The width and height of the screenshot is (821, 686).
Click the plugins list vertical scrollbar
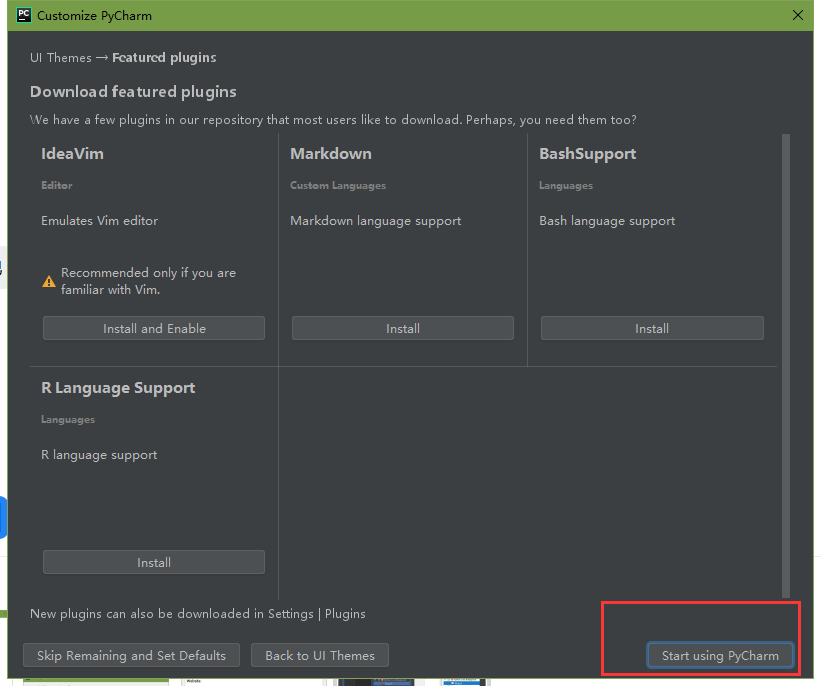(785, 366)
